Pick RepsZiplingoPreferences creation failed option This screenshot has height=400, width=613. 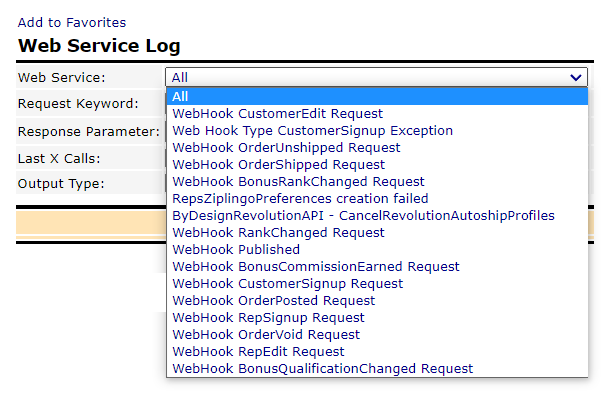tap(377, 199)
